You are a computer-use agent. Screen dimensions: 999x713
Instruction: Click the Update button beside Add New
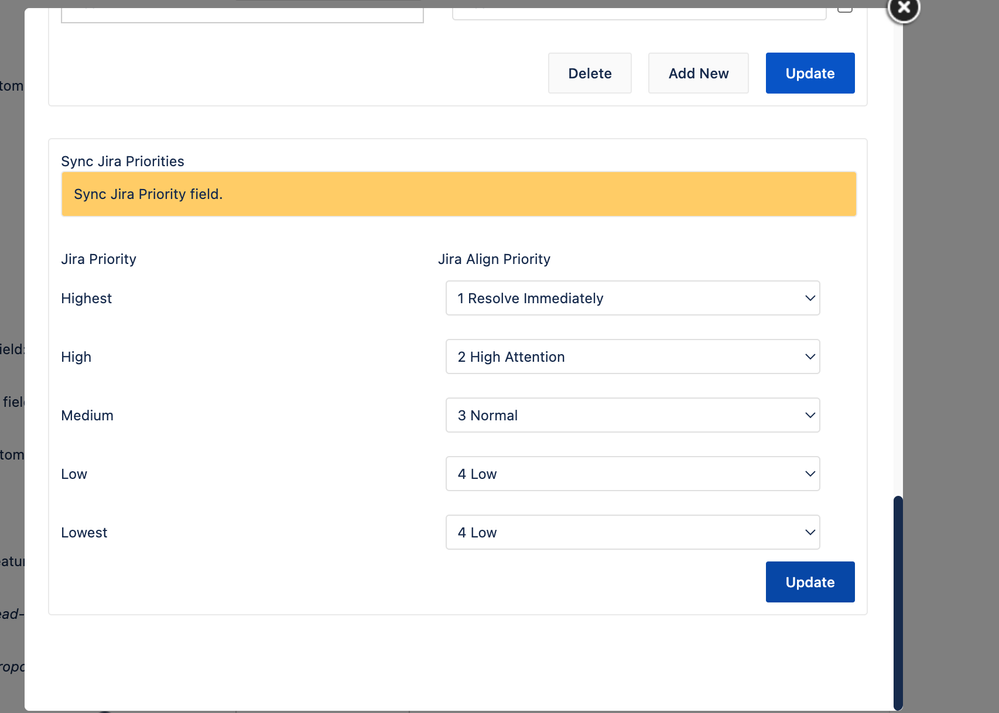(810, 73)
